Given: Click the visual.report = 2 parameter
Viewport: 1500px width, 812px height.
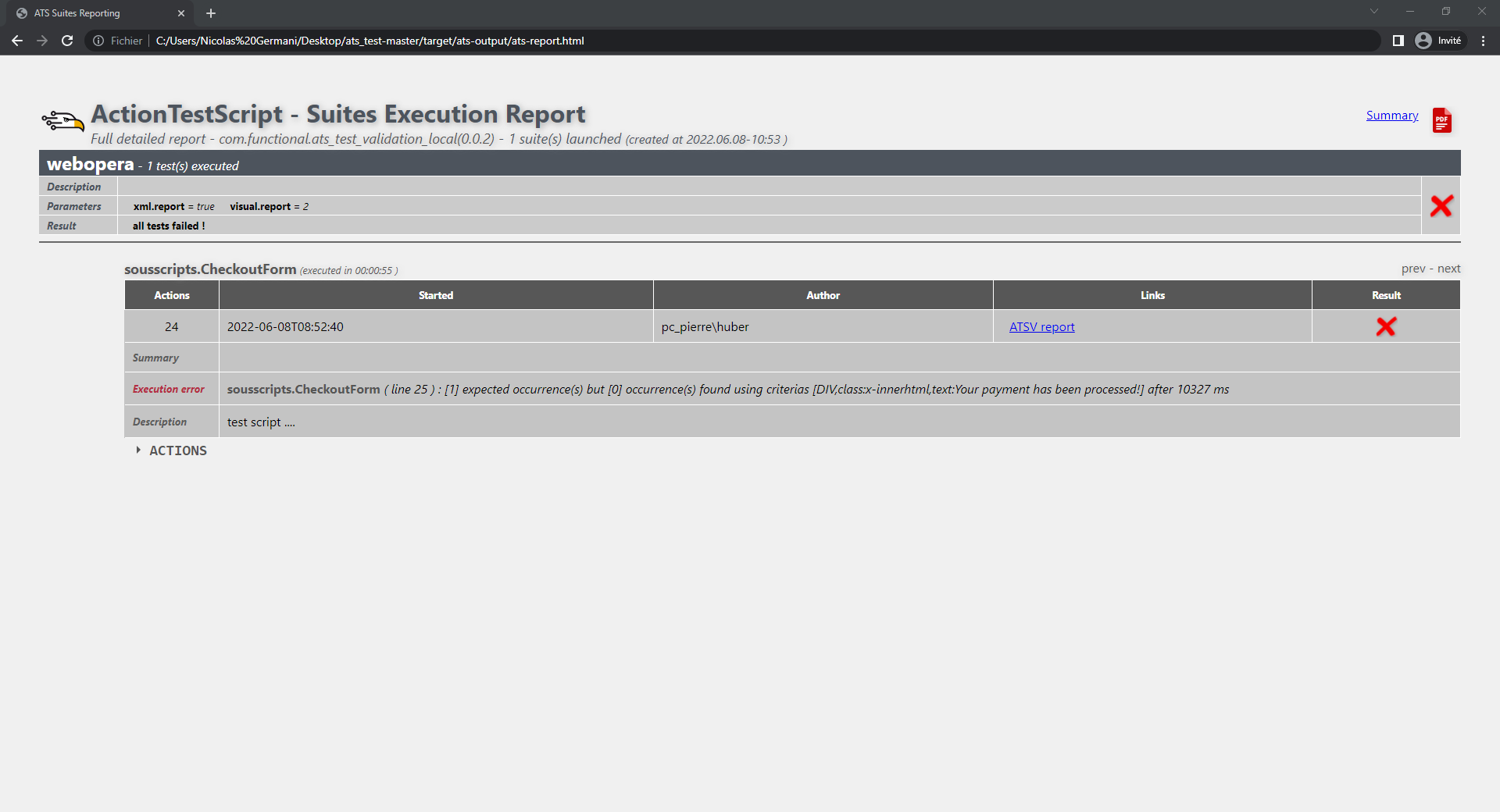Looking at the screenshot, I should 270,206.
